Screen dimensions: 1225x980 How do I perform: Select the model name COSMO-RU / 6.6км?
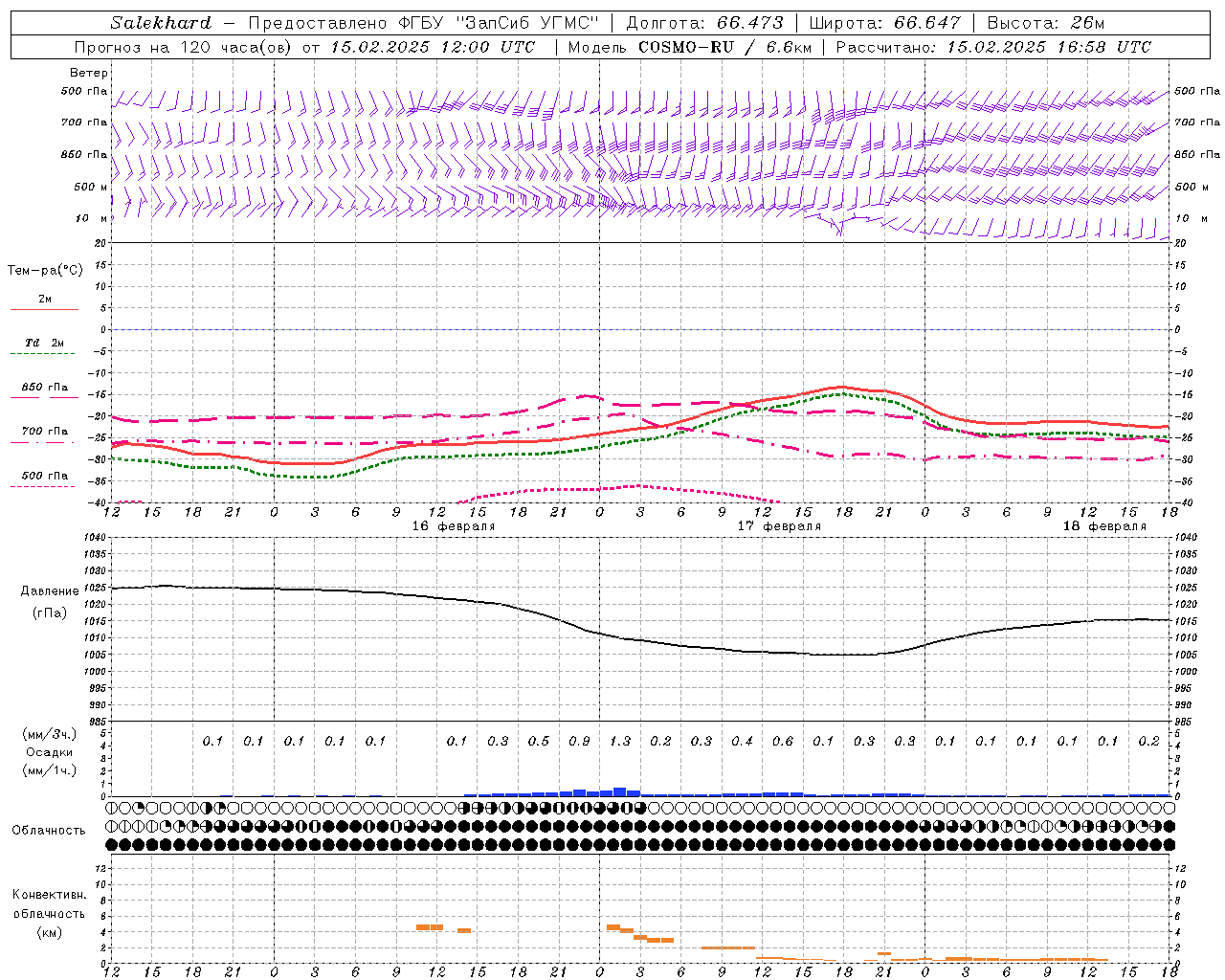pos(725,47)
